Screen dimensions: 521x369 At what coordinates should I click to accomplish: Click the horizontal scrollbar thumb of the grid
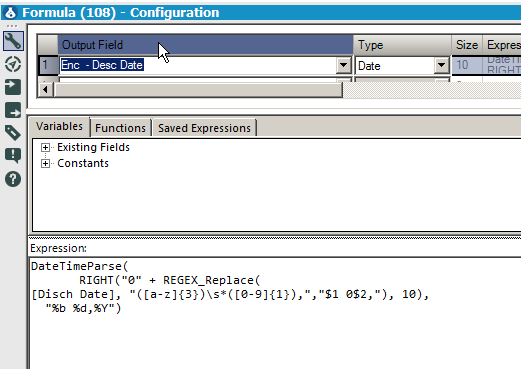point(198,89)
